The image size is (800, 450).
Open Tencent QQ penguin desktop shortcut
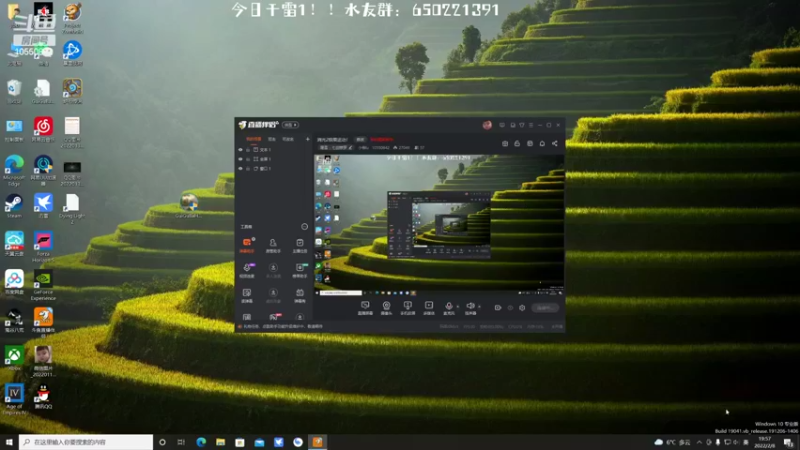(43, 397)
